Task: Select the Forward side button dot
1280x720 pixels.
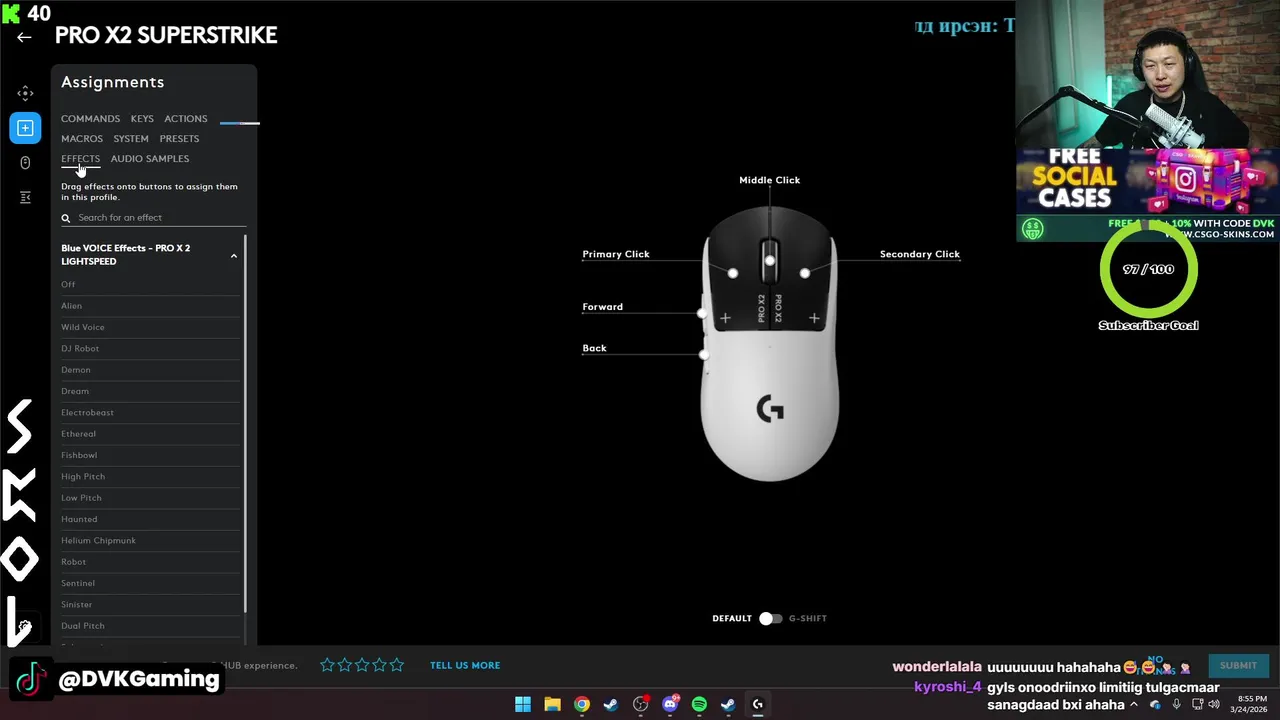Action: [x=702, y=314]
